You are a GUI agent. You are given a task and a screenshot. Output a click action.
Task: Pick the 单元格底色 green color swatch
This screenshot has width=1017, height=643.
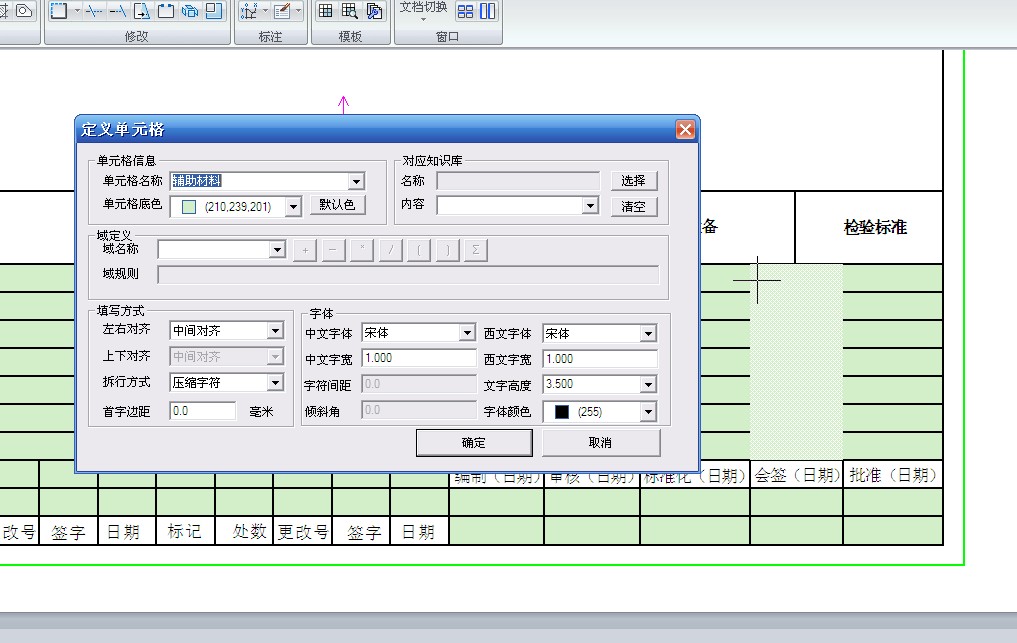190,207
